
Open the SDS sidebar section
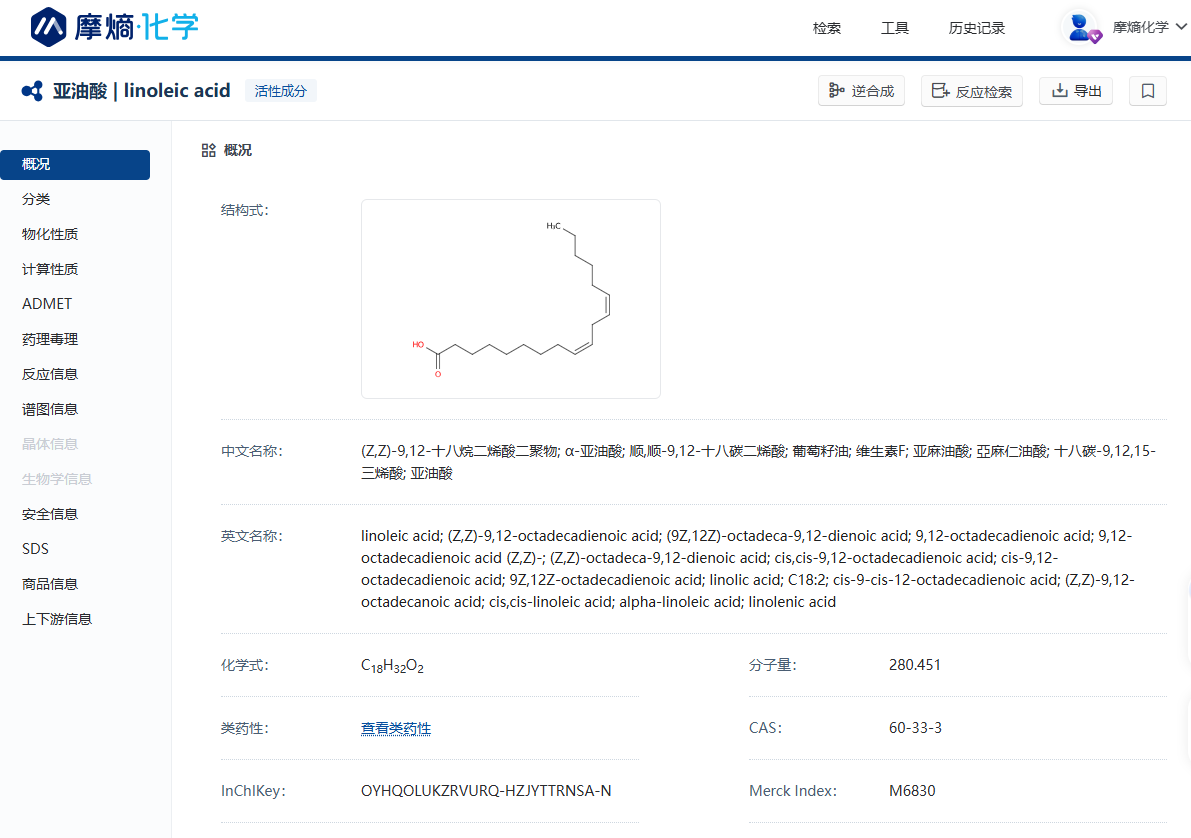pos(35,549)
